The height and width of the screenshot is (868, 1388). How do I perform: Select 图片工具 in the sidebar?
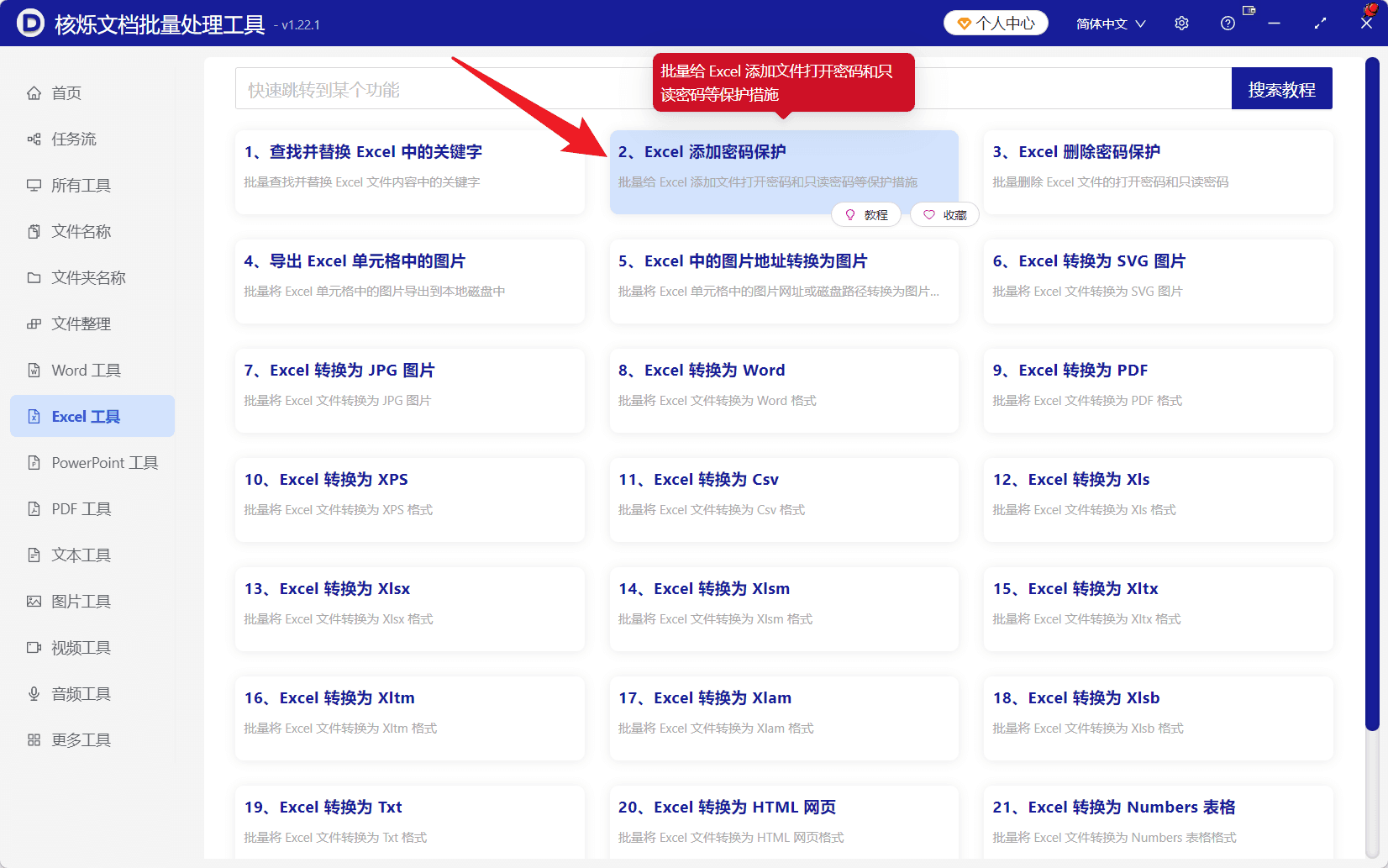point(92,602)
